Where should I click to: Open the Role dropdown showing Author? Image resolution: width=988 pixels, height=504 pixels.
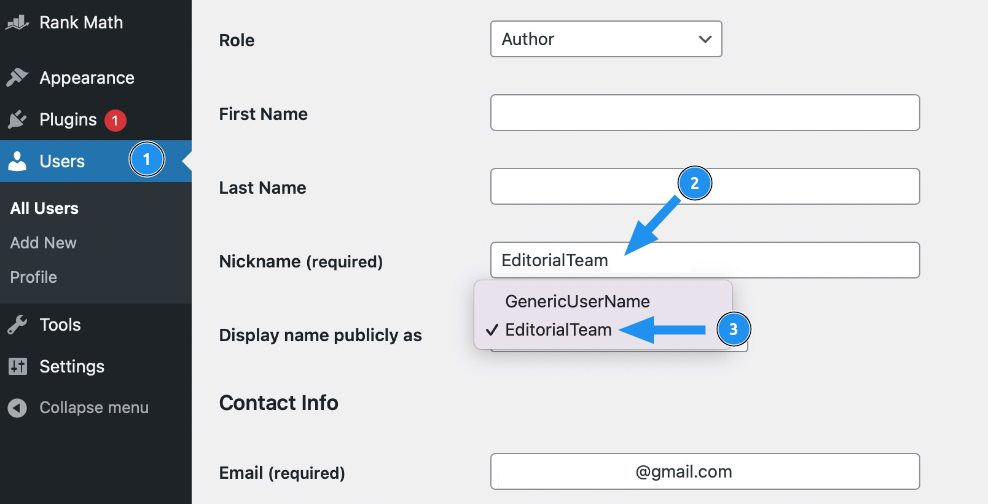606,39
